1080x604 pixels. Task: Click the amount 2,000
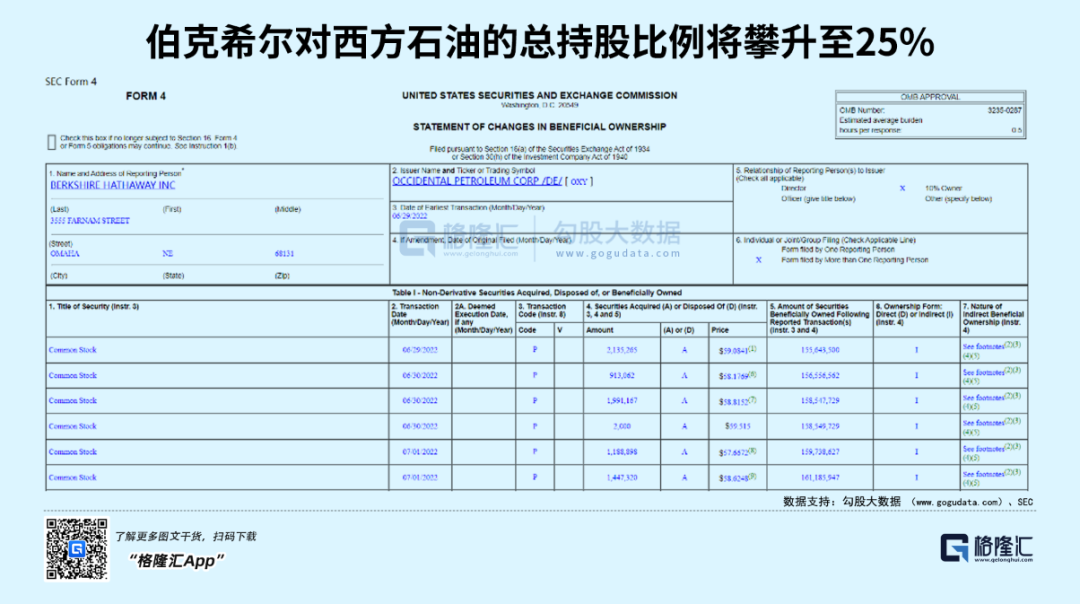pyautogui.click(x=622, y=426)
